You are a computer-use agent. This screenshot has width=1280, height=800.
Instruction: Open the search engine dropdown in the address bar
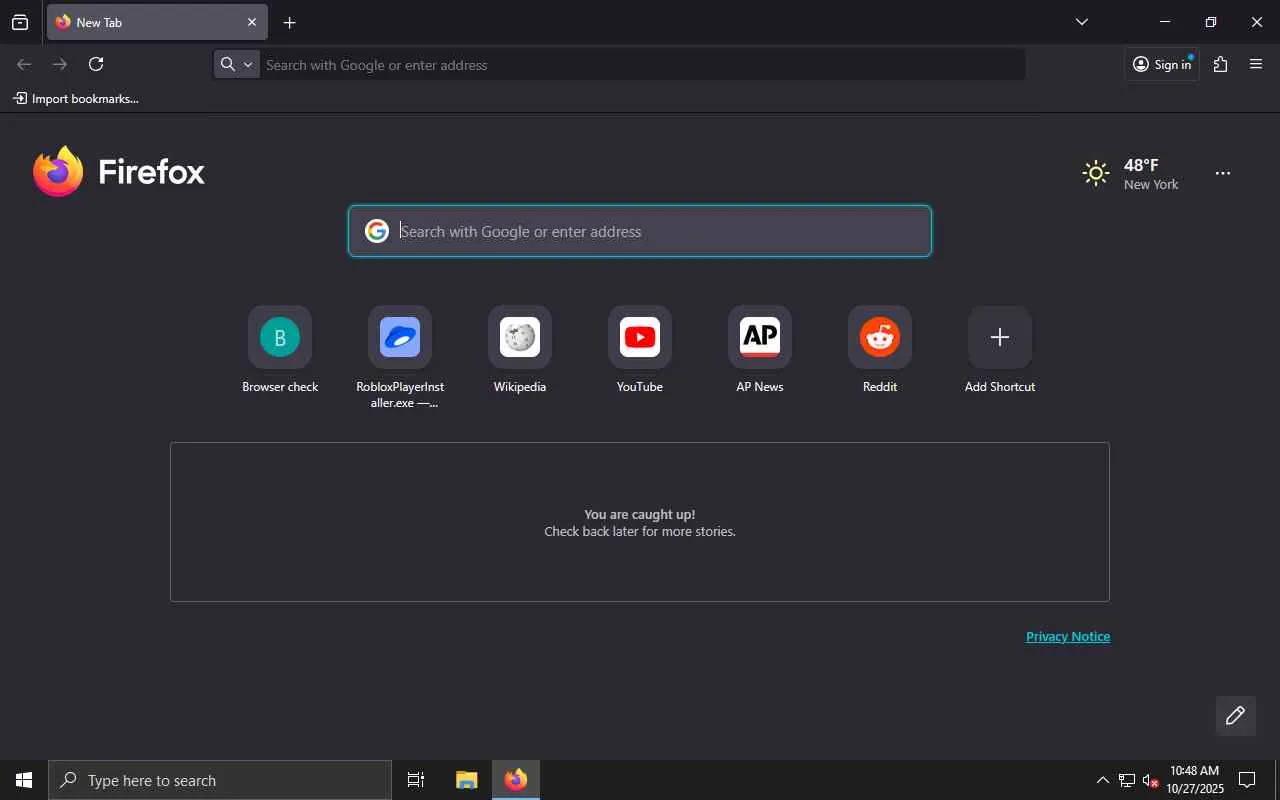[237, 65]
